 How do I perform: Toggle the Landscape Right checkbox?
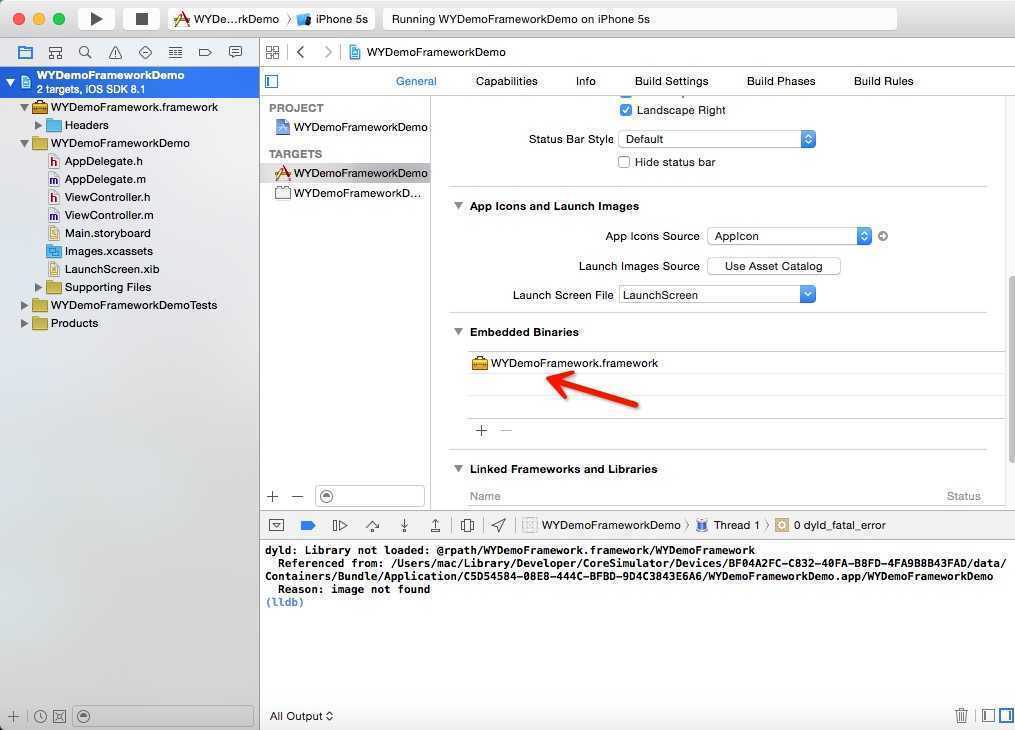(625, 110)
